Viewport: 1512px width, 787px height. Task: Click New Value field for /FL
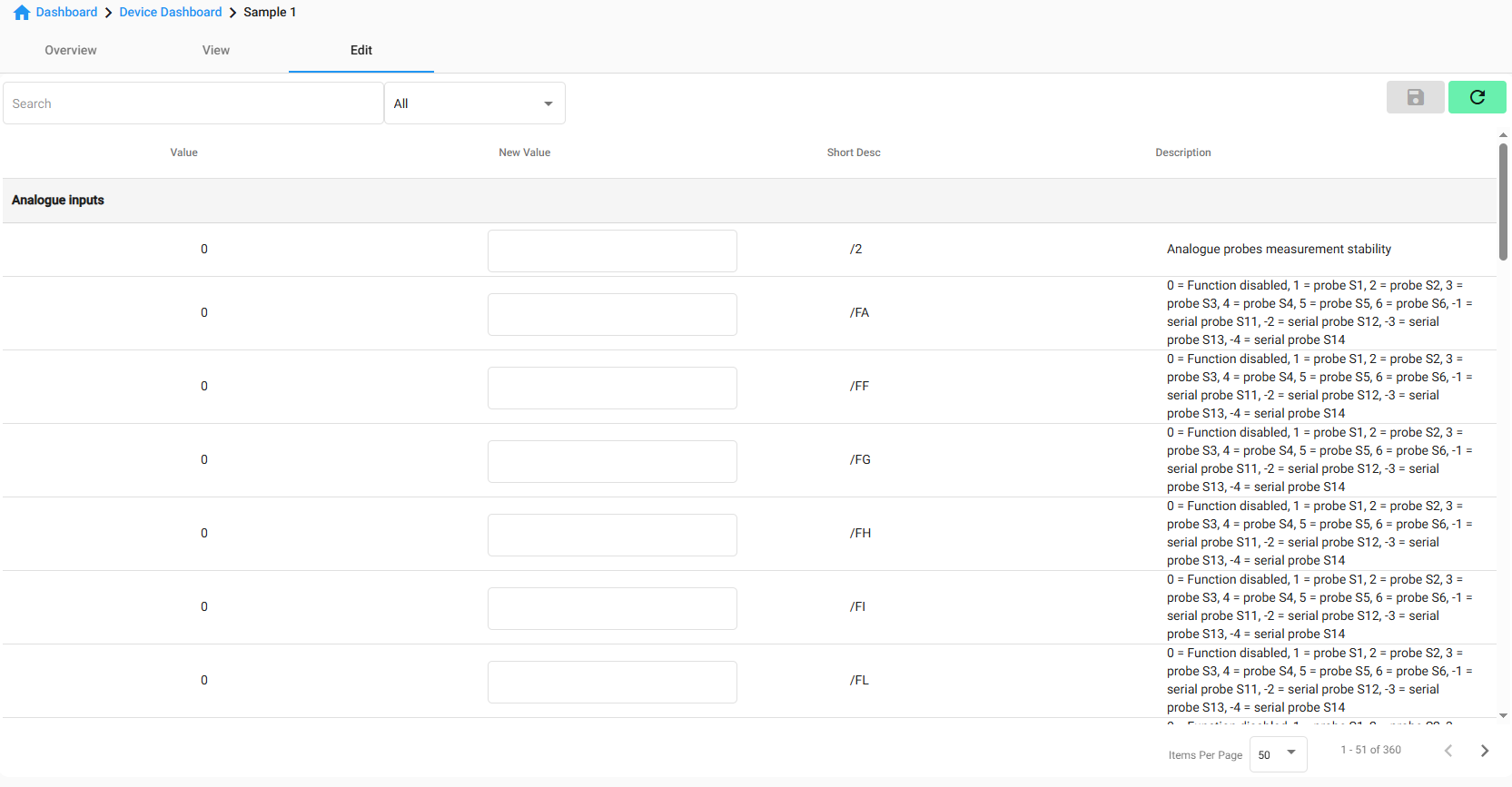click(612, 682)
